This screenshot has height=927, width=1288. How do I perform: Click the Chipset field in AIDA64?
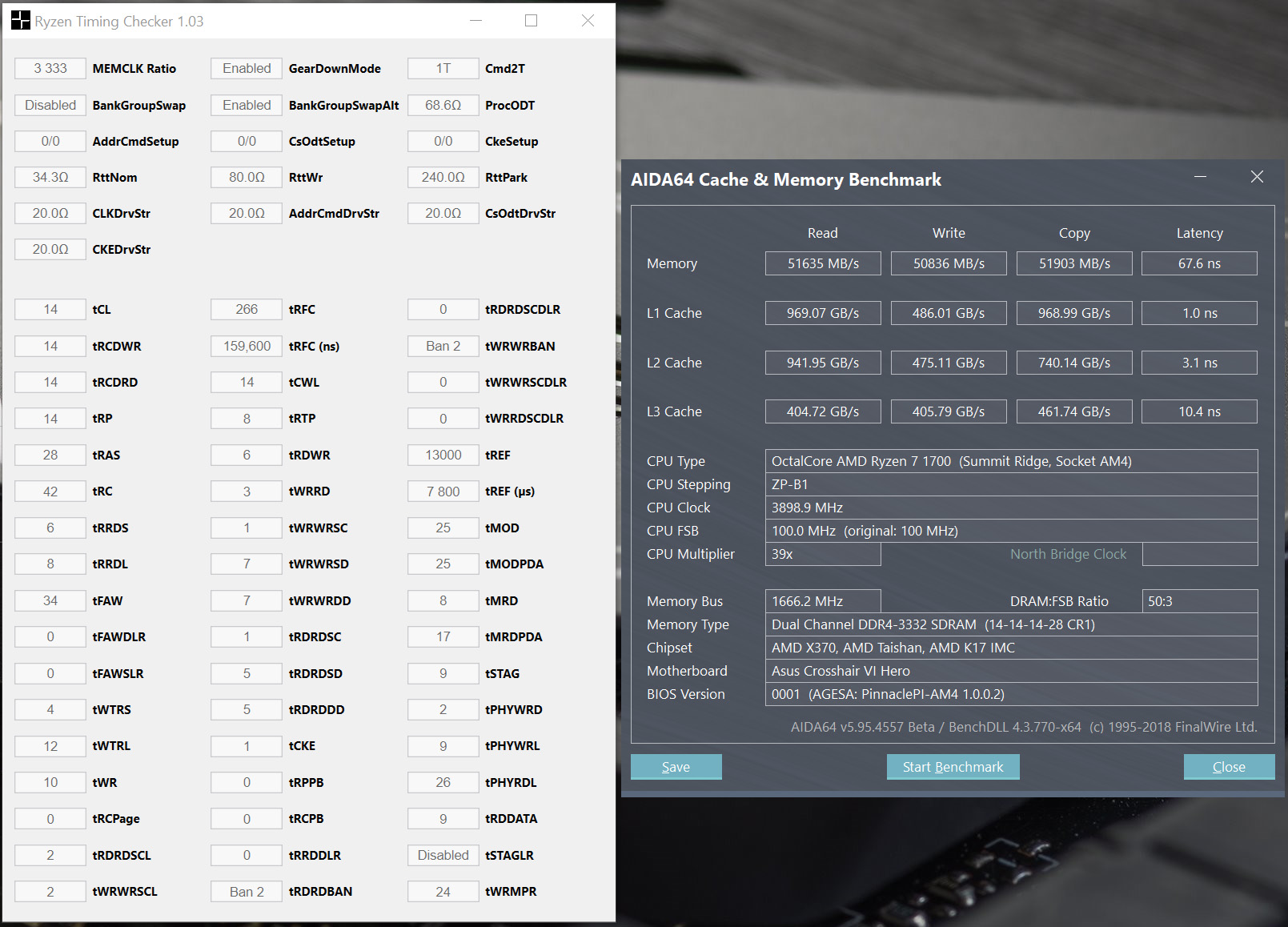pyautogui.click(x=1011, y=648)
